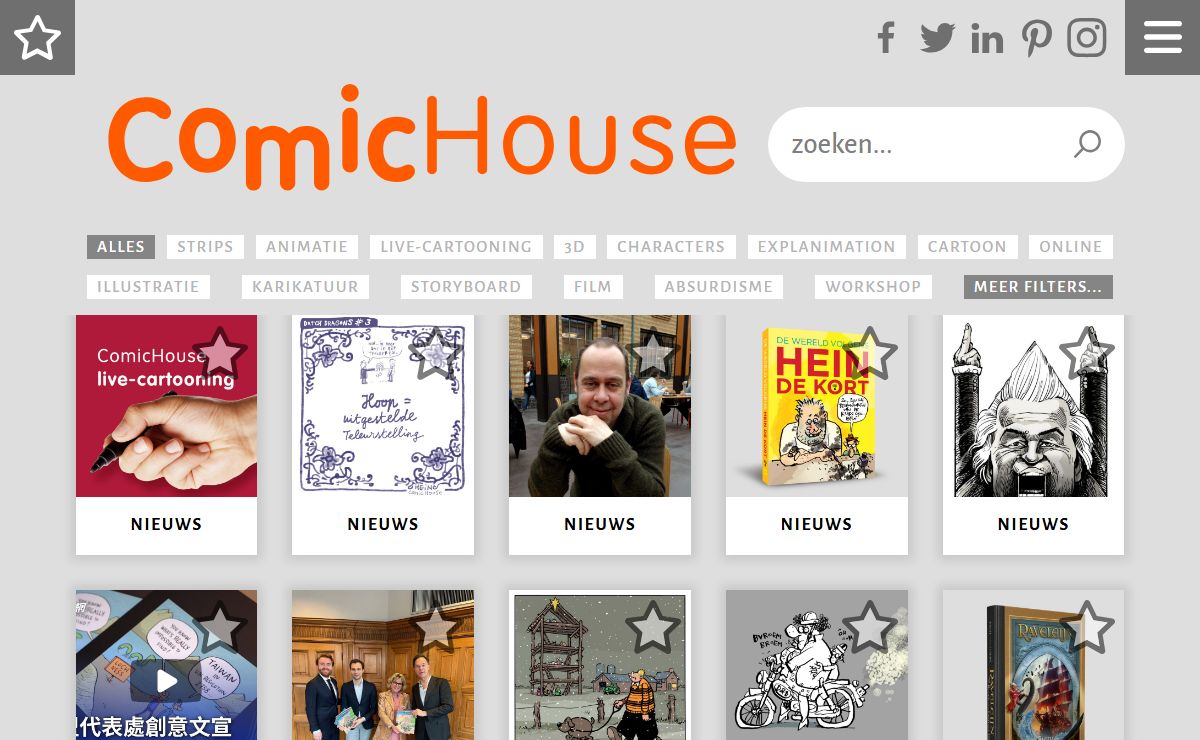Star the motorcycle cartoon card
This screenshot has height=740, width=1200.
(870, 627)
